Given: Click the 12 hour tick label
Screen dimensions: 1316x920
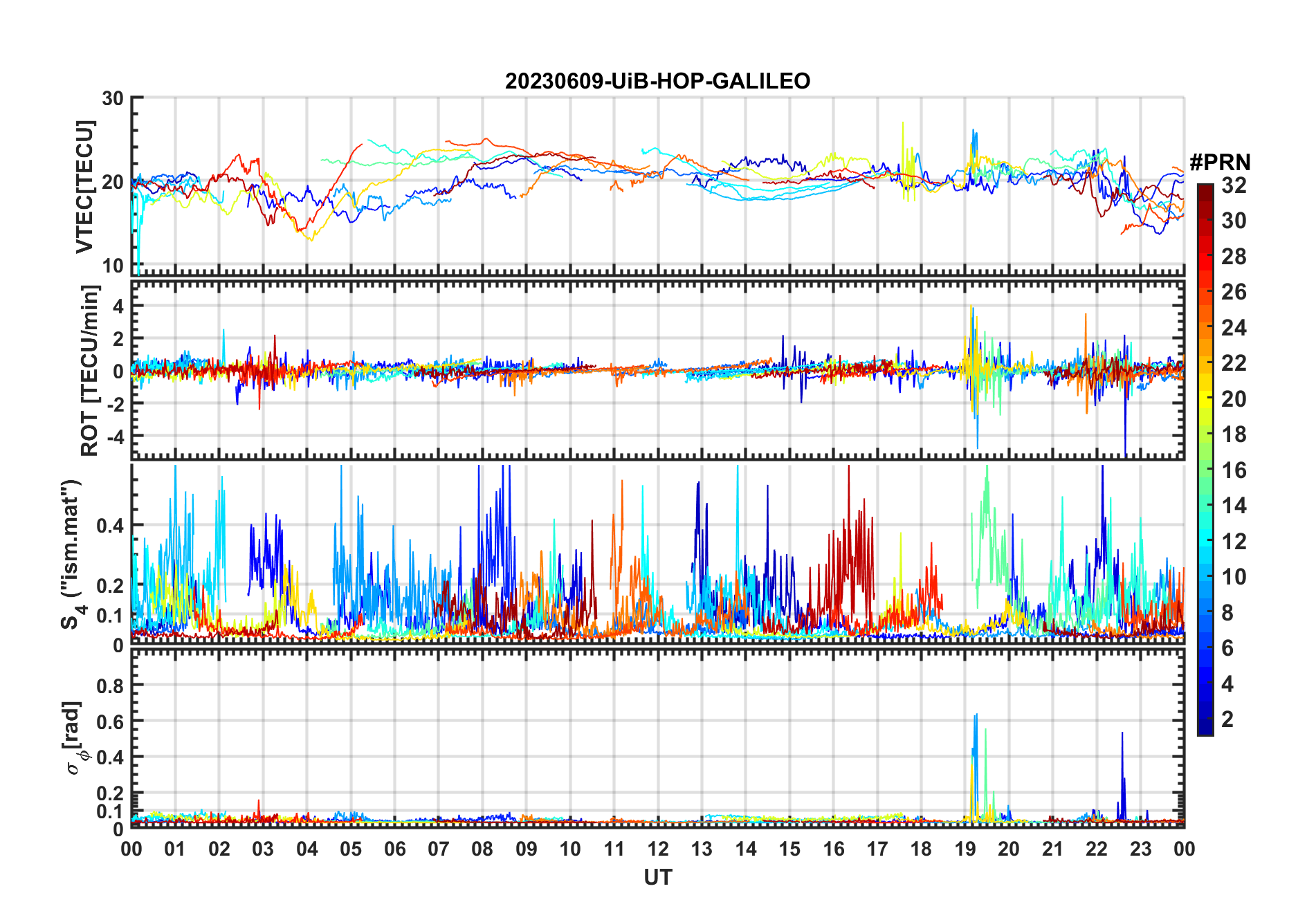Looking at the screenshot, I should click(x=658, y=849).
